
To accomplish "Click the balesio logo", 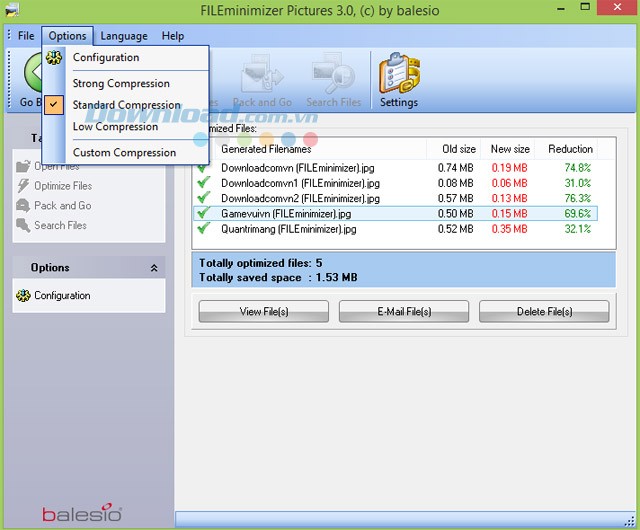I will 82,512.
